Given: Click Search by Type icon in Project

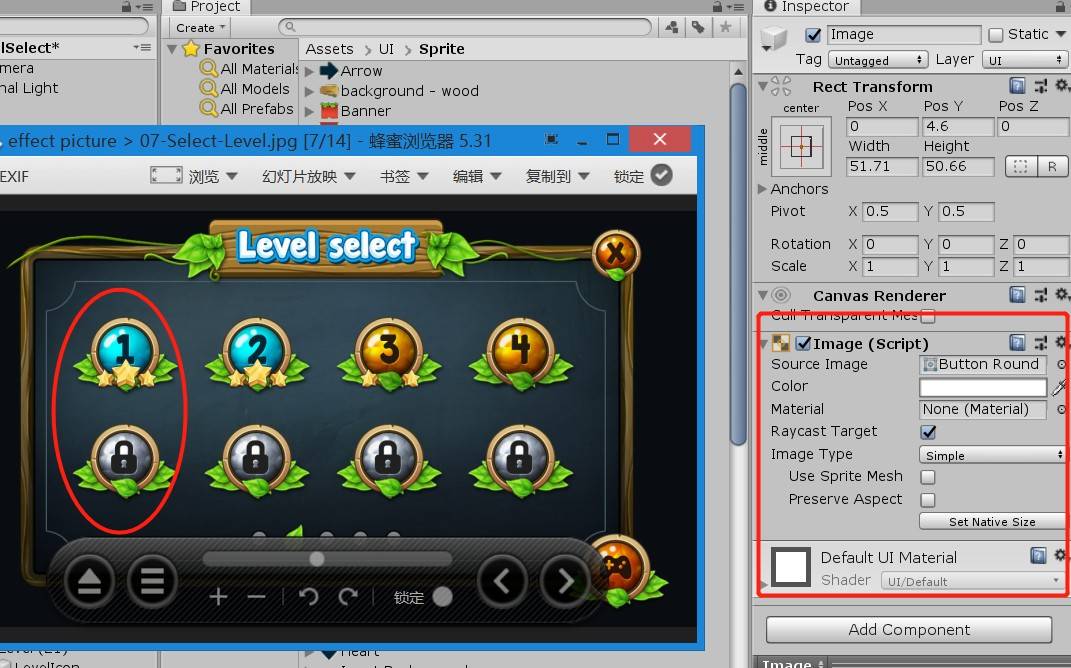Looking at the screenshot, I should [673, 27].
